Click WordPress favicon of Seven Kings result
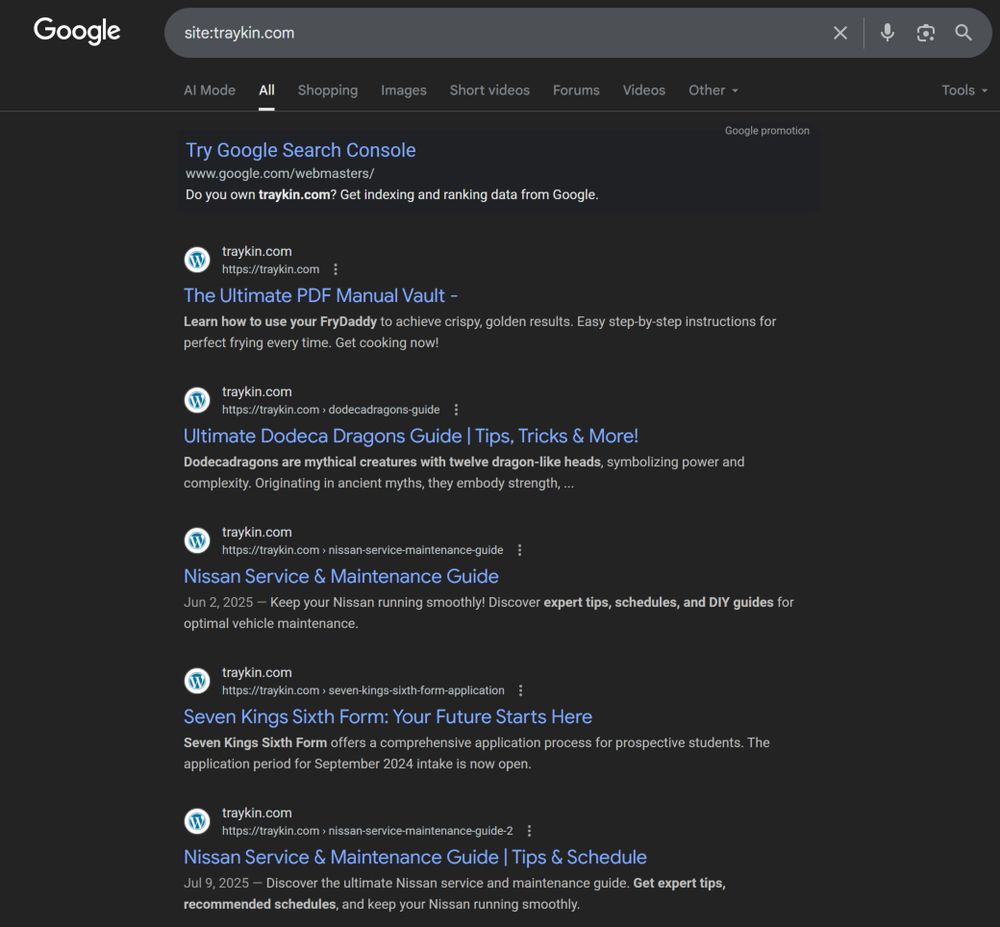The height and width of the screenshot is (927, 1000). (197, 680)
